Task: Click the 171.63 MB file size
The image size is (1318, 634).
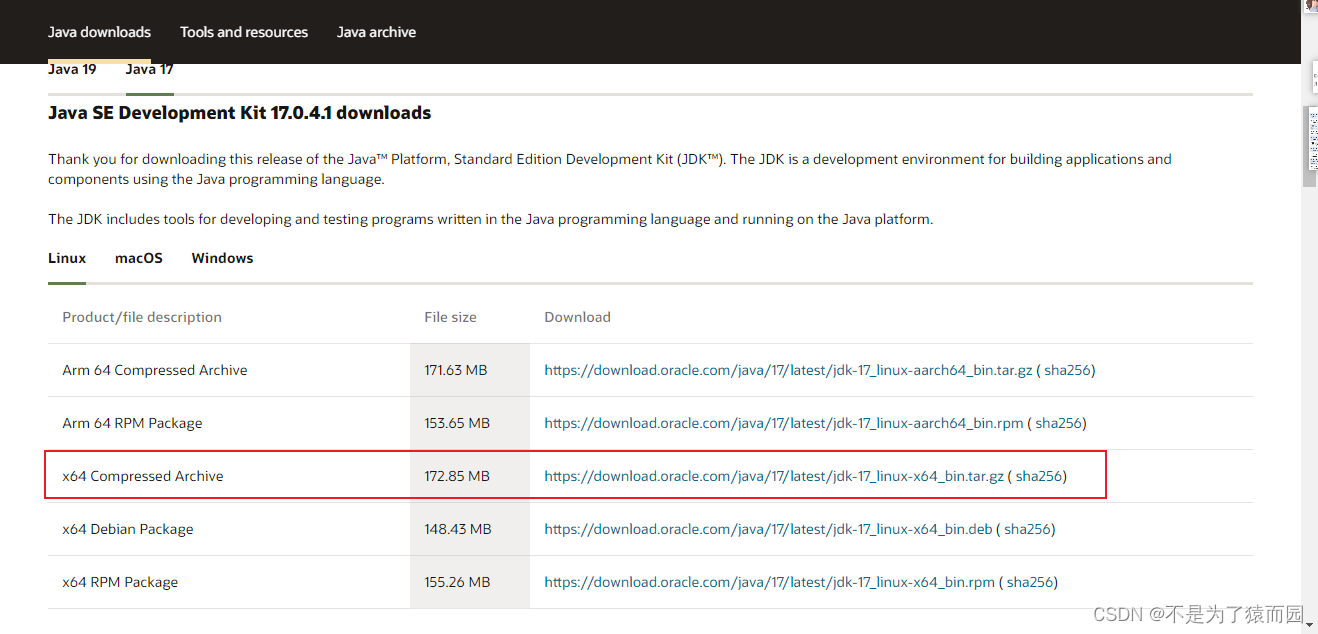Action: coord(456,370)
